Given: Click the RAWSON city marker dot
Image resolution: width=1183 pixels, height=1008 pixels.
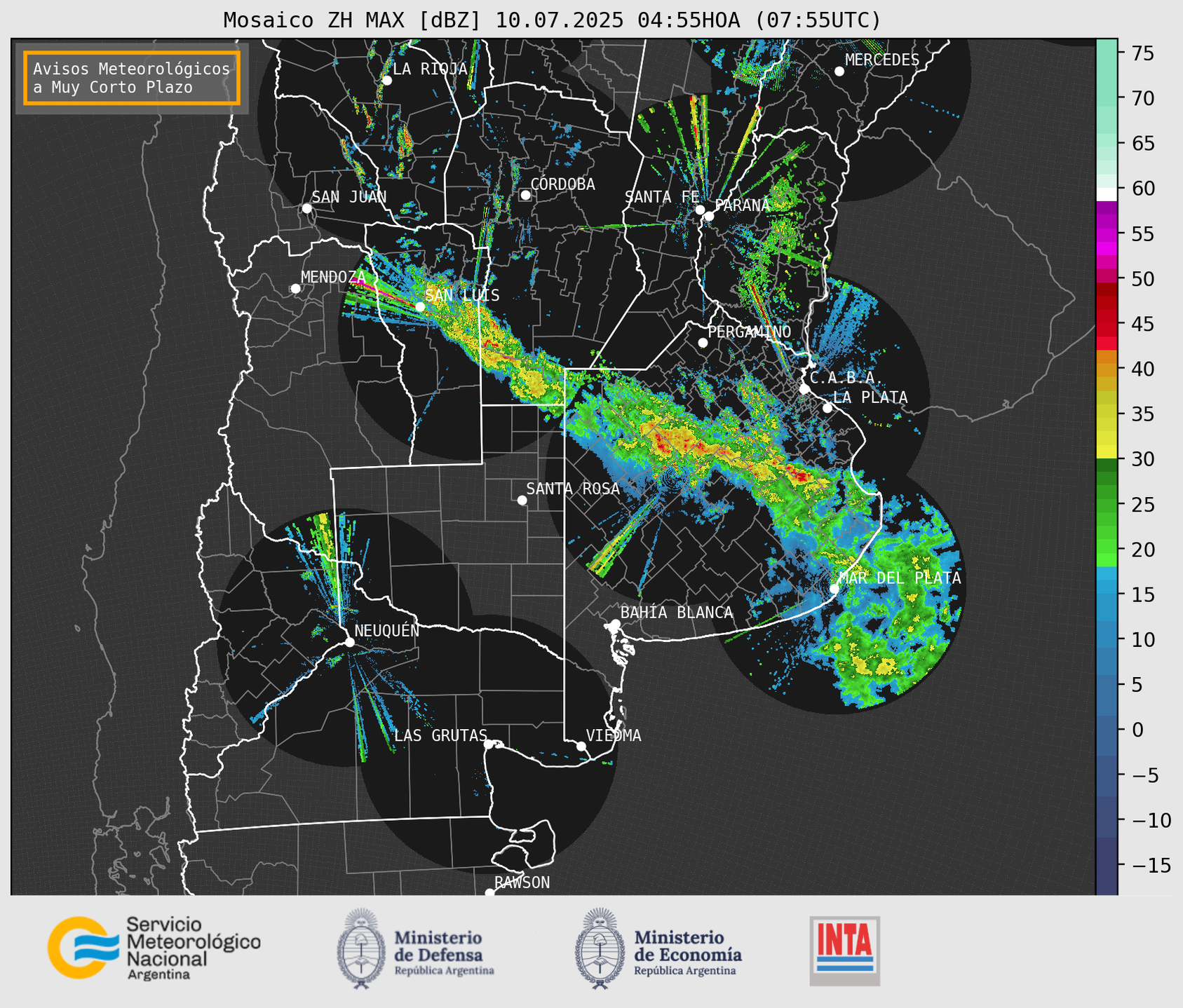Looking at the screenshot, I should 489,893.
